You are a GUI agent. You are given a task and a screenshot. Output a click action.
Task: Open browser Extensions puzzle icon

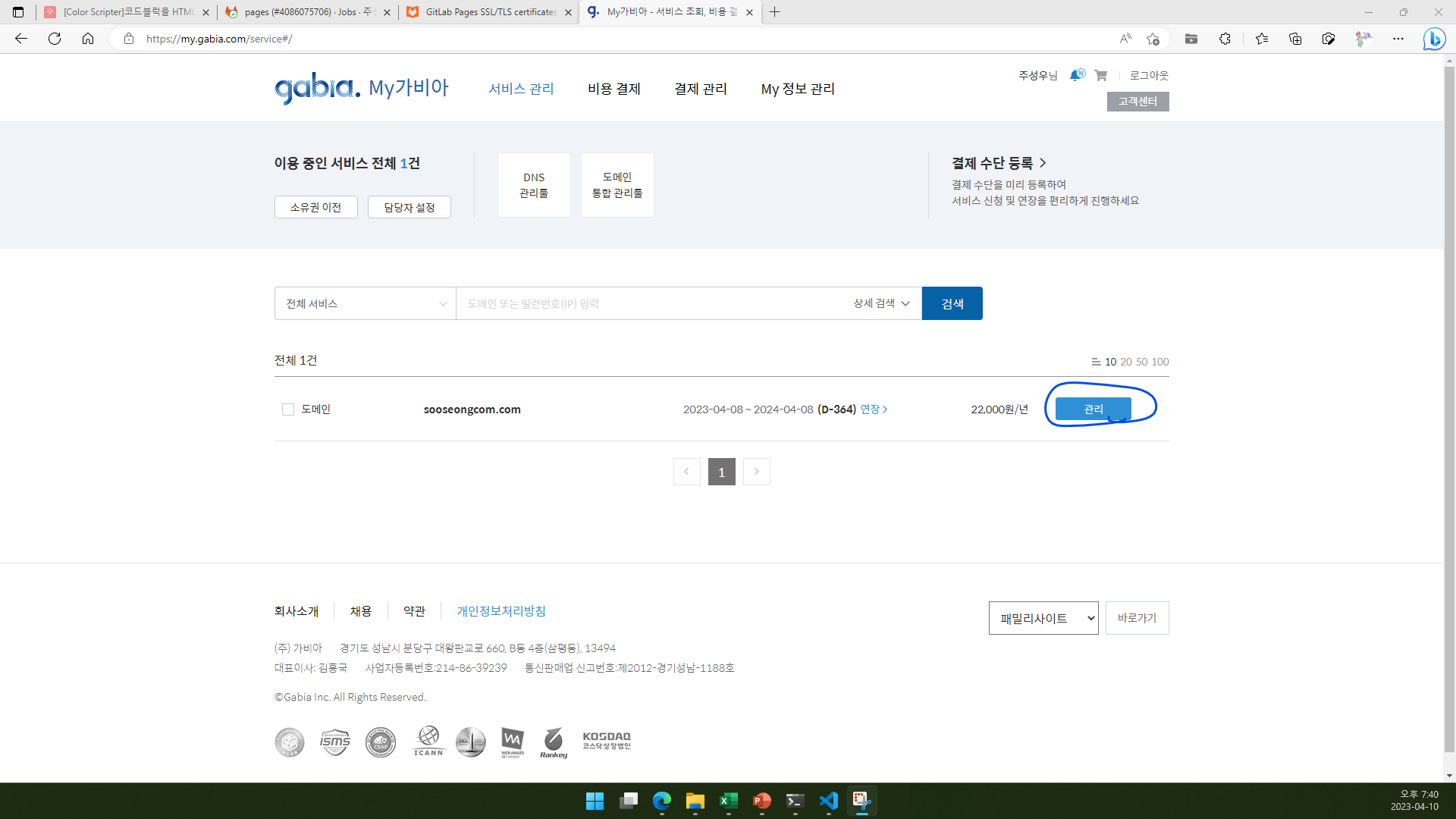(x=1225, y=39)
